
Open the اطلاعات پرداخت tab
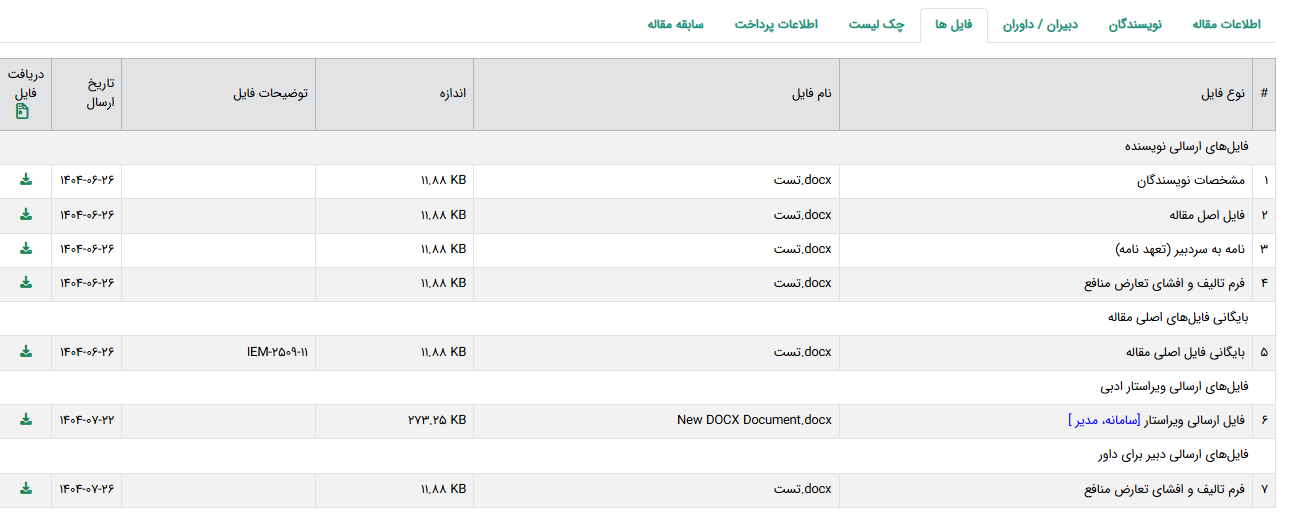(776, 25)
